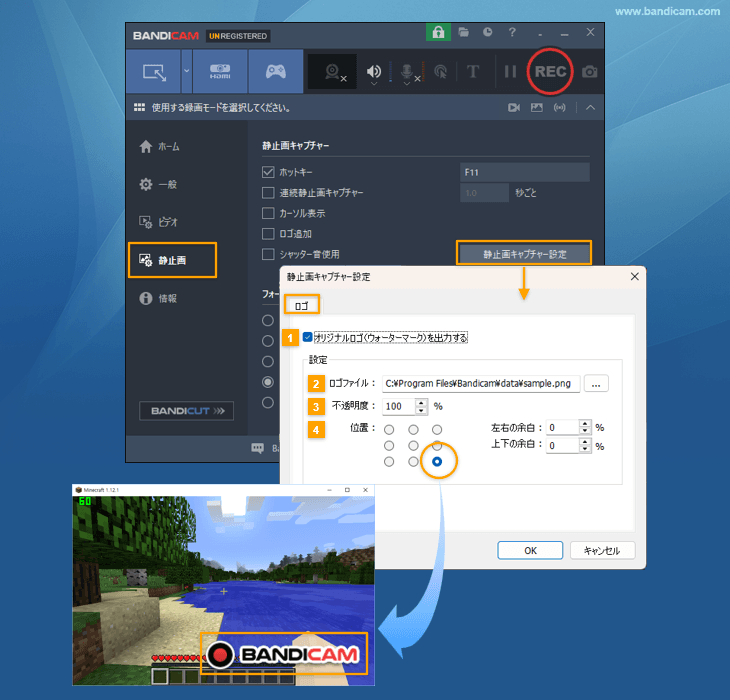Expand the microphone options chevron

(x=406, y=84)
